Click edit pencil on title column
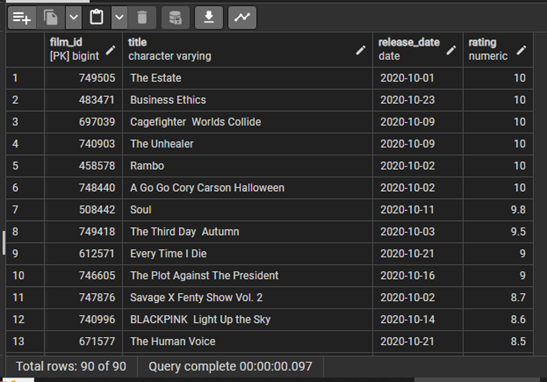547x382 pixels. pos(361,50)
